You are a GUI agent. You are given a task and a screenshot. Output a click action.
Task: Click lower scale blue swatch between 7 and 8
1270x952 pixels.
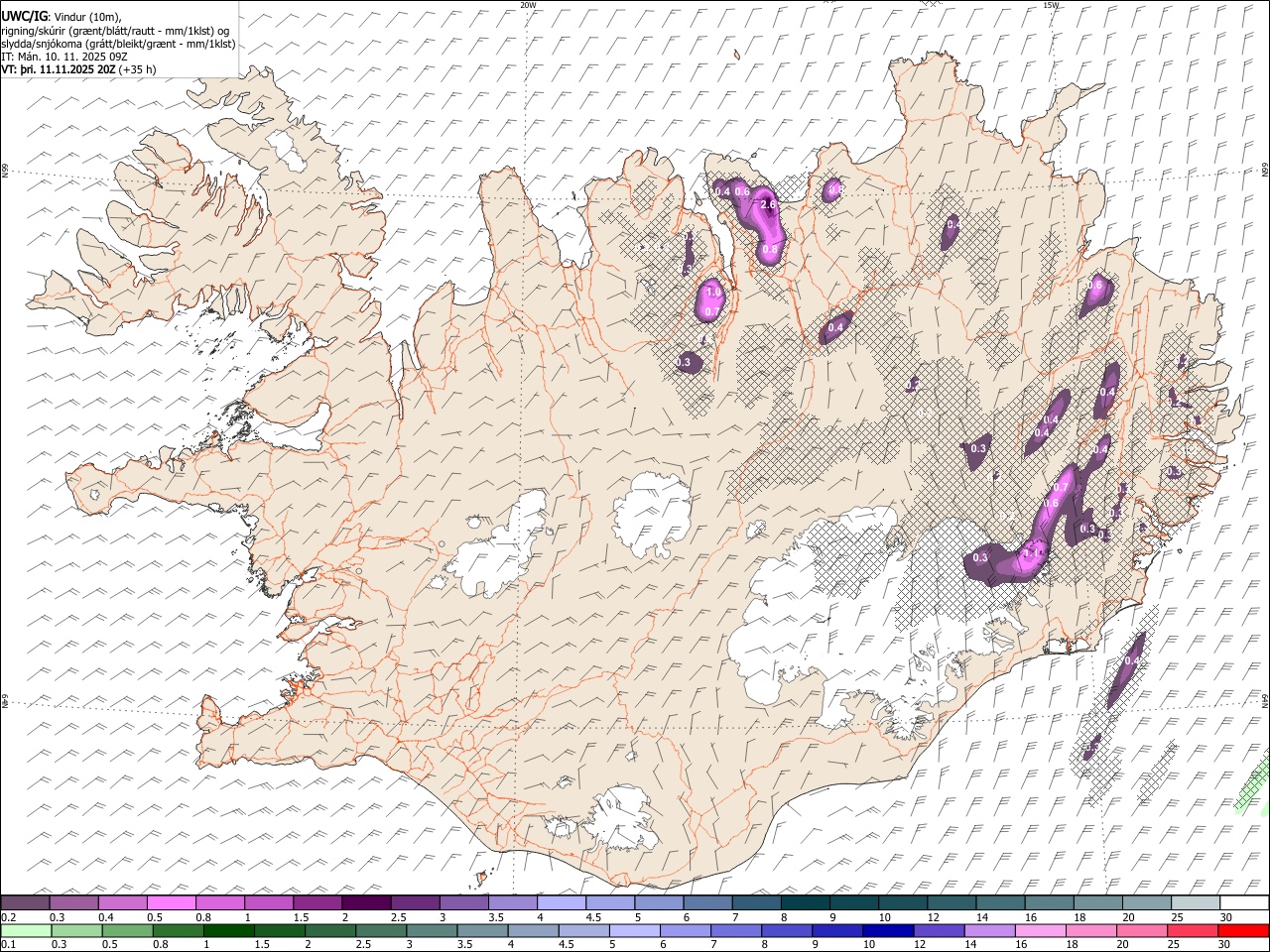(735, 930)
